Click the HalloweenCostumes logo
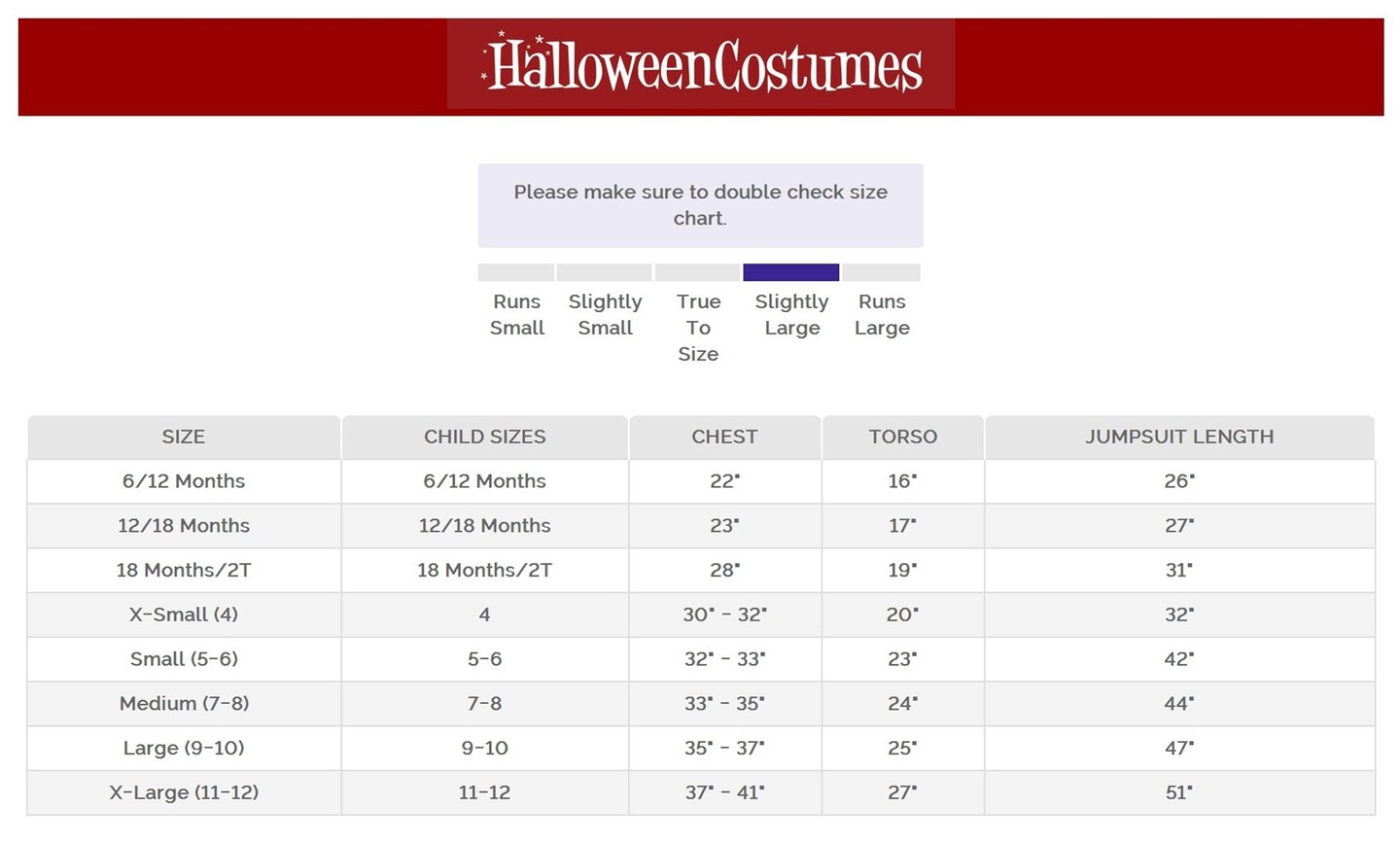Screen dimensions: 1400x842 701,65
